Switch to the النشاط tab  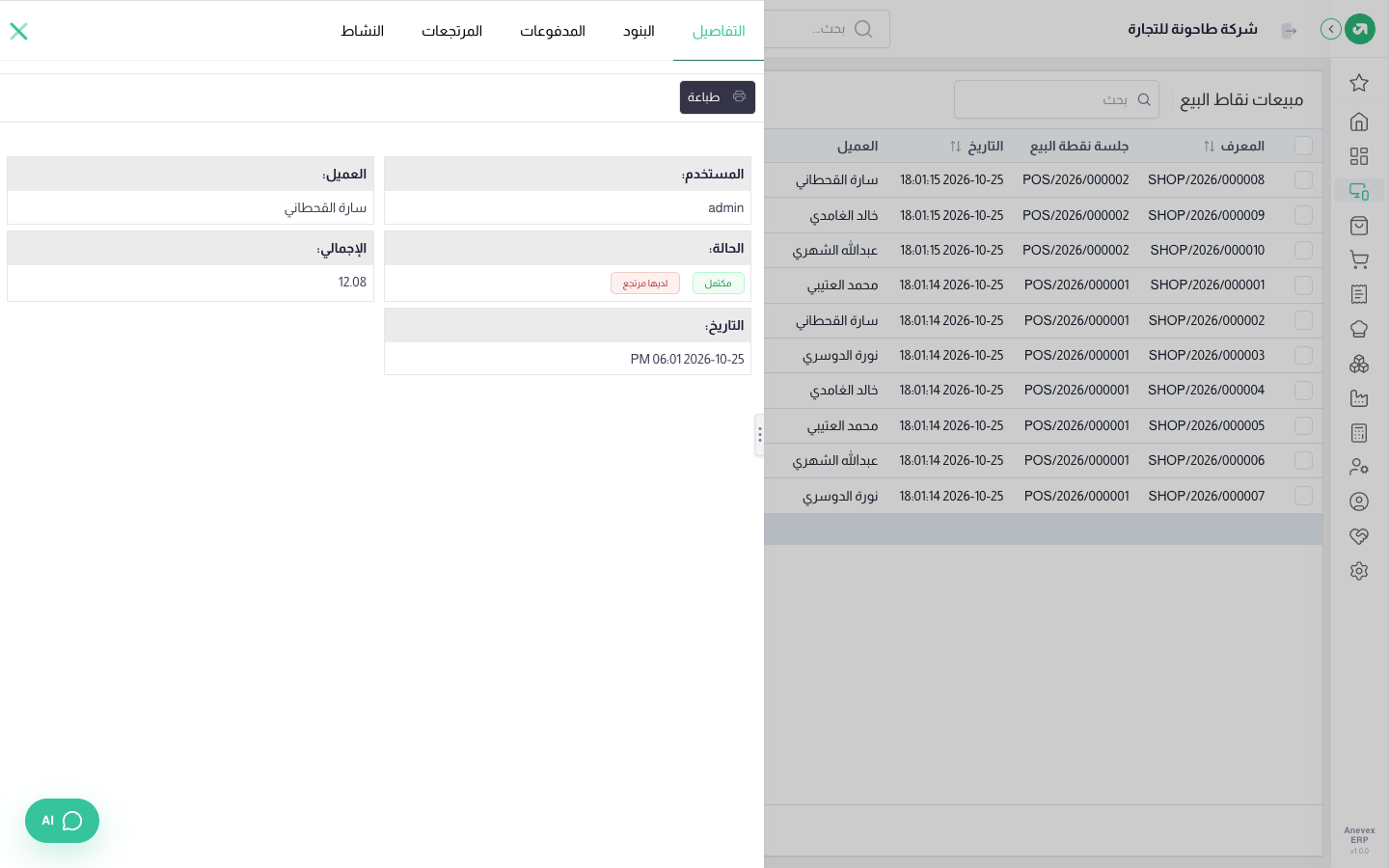click(x=363, y=31)
